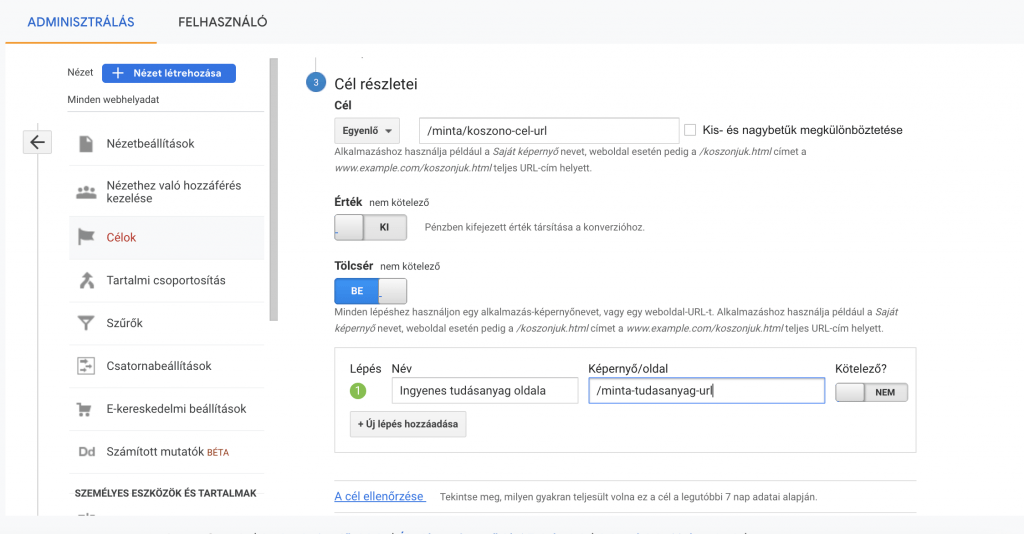Open the A cél ellenőrzése link
1024x534 pixels.
pyautogui.click(x=379, y=496)
